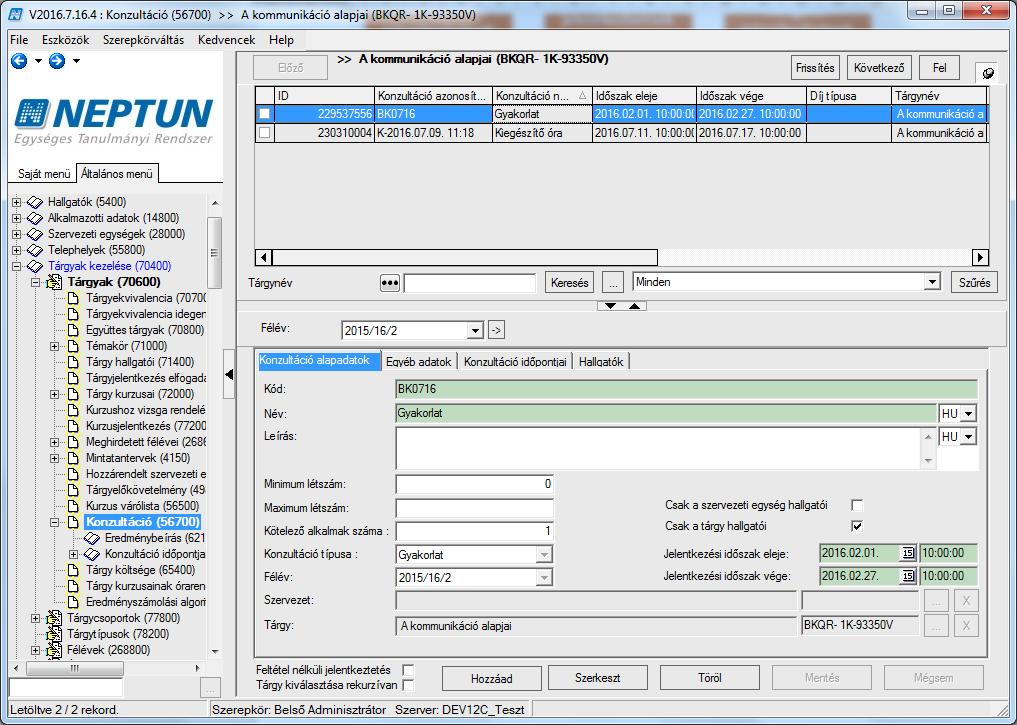Switch to the Hallgatók tab
Screen dimensions: 1017x725
click(601, 362)
